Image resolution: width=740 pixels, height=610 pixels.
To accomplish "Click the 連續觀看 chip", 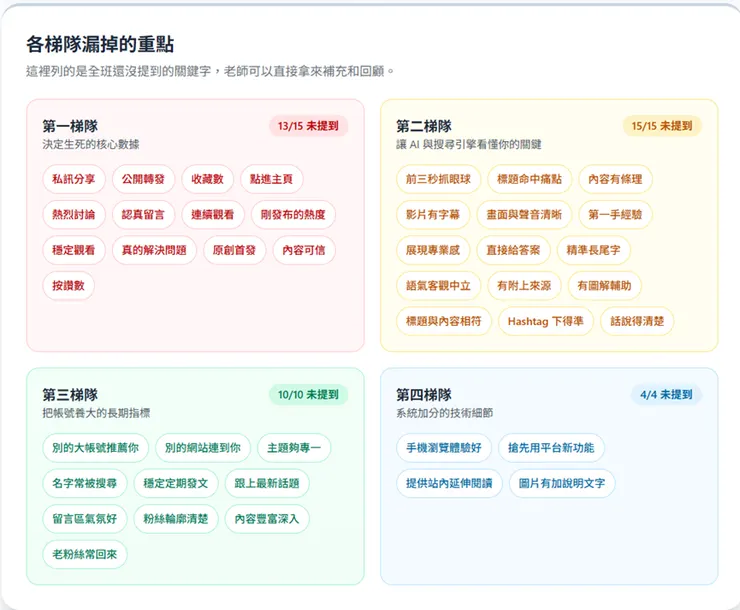I will (x=212, y=215).
